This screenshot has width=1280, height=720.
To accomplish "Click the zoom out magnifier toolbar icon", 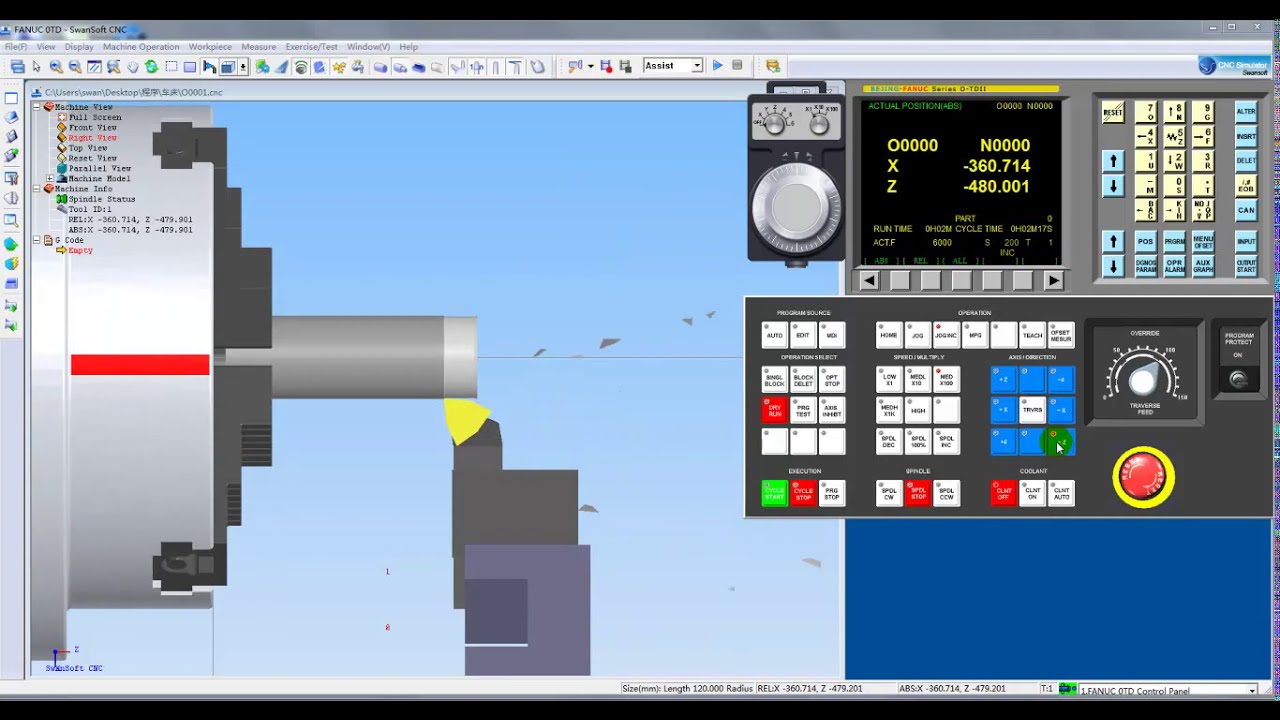I will 75,67.
